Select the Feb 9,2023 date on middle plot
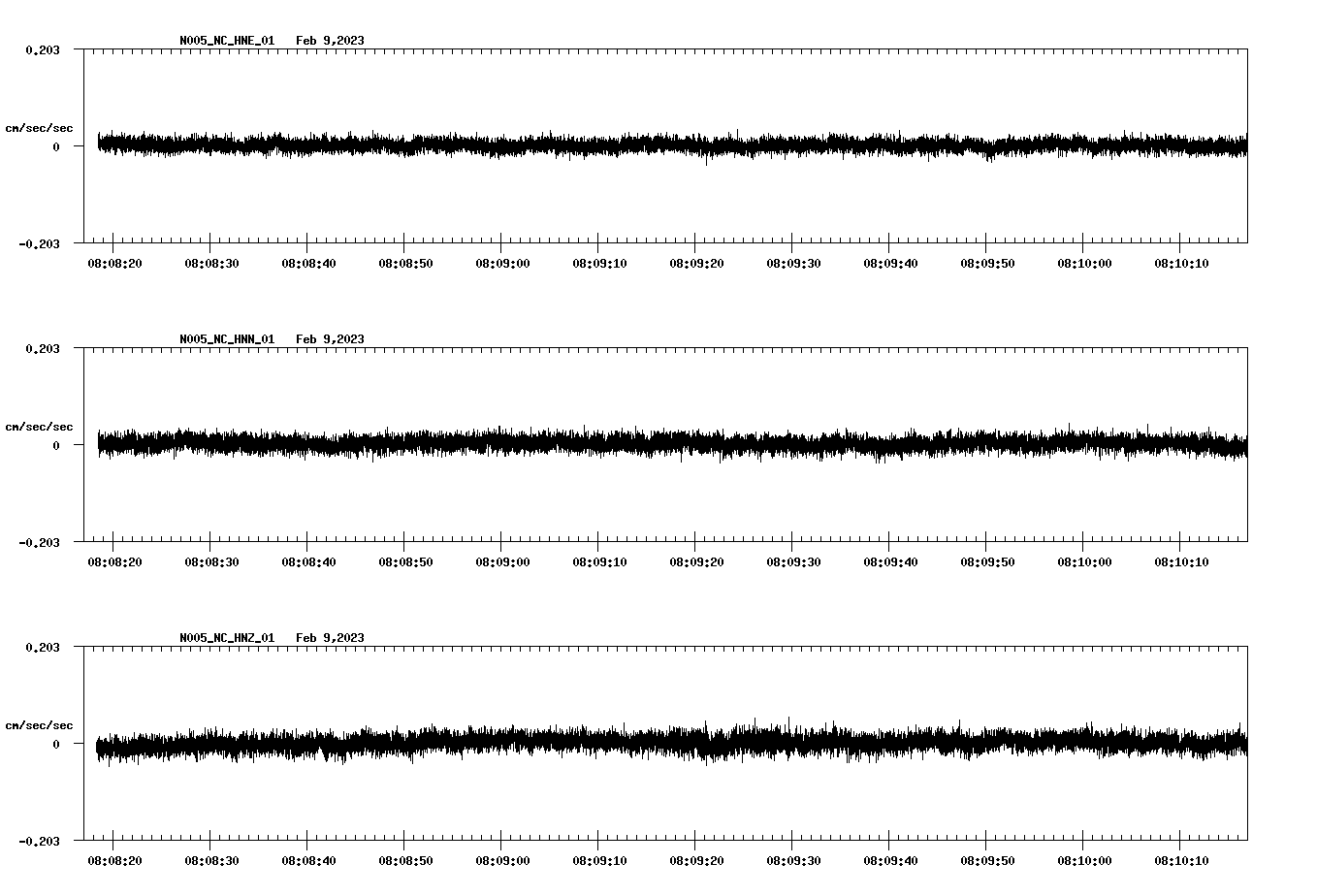 point(331,339)
